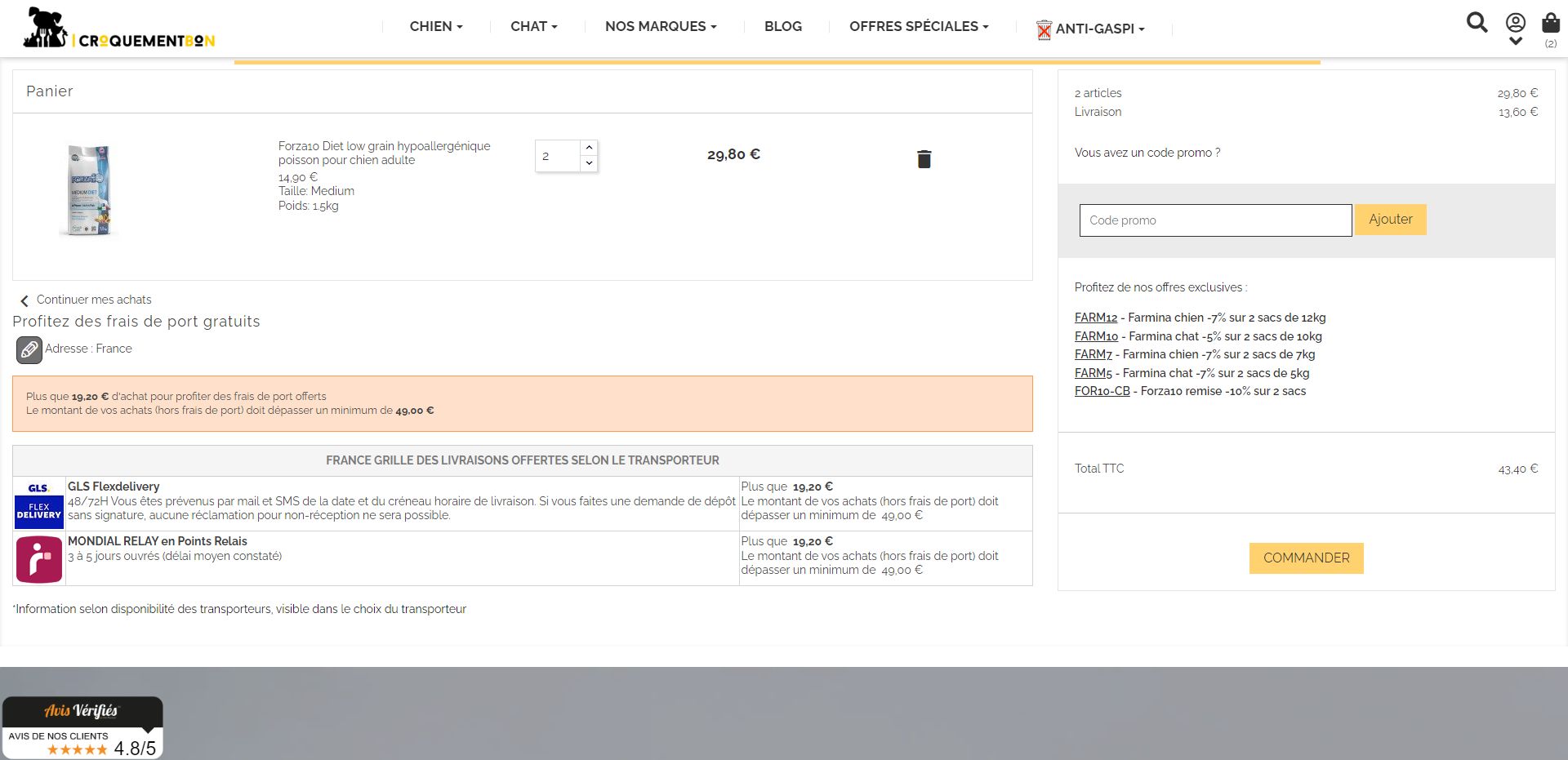Click Continuer mes achats link
This screenshot has width=1568, height=760.
click(x=94, y=300)
